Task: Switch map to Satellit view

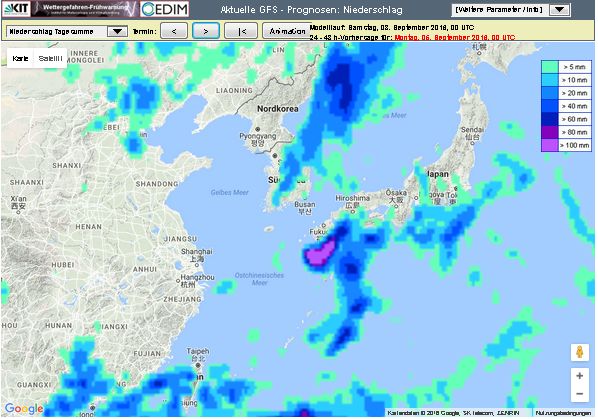Action: pyautogui.click(x=50, y=58)
